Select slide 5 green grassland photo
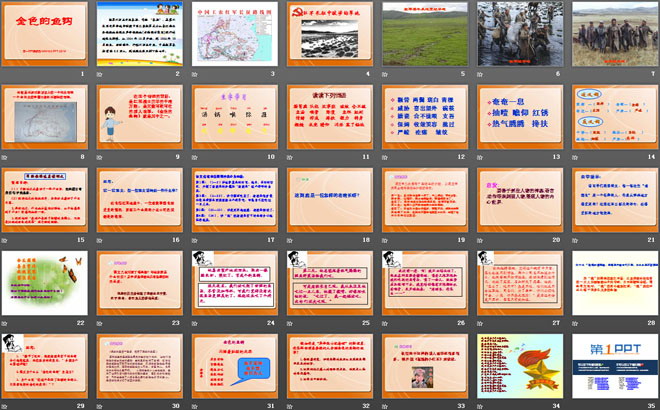Viewport: 660px width, 410px height. coord(425,34)
